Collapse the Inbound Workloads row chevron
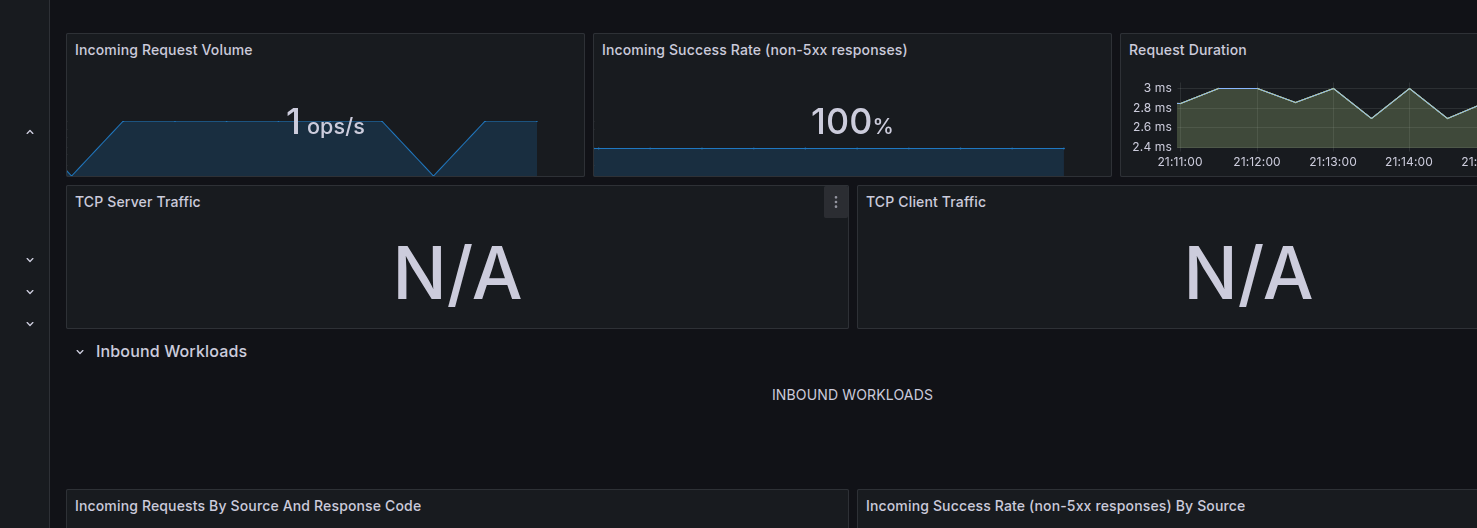The image size is (1477, 528). coord(80,352)
